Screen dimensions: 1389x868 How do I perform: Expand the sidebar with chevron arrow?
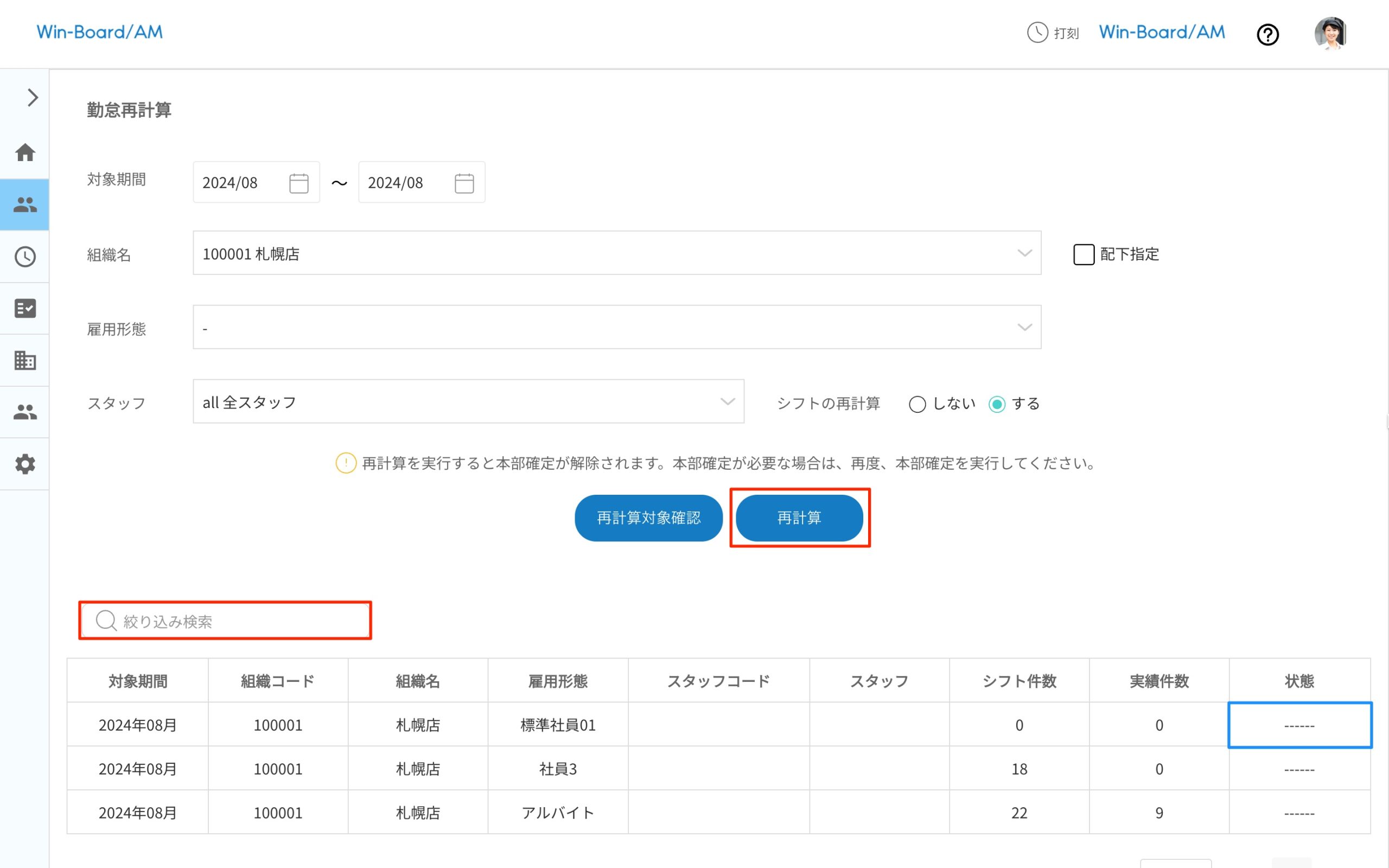pos(33,98)
